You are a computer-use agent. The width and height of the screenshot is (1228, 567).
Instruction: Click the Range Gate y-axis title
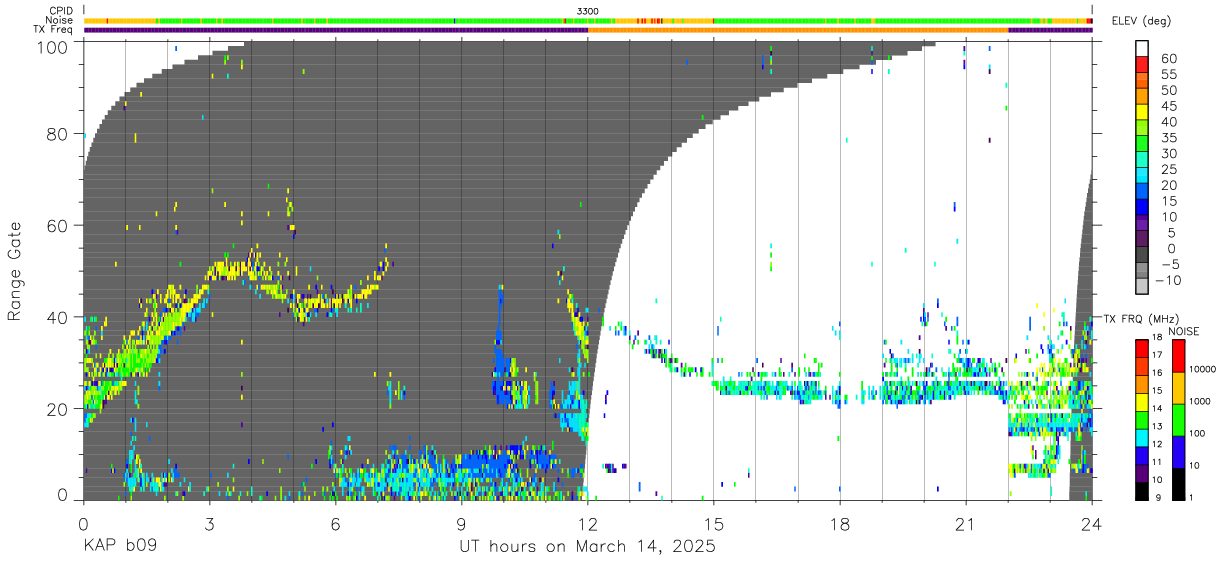coord(15,272)
